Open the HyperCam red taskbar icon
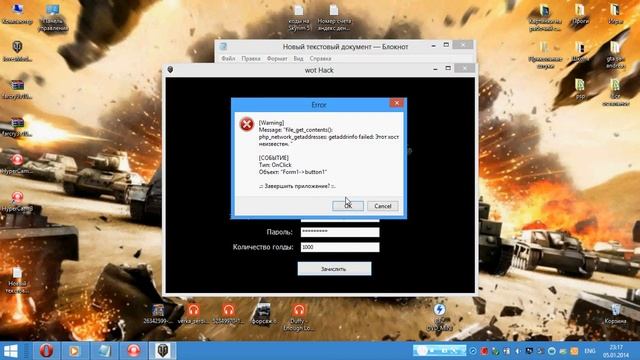This screenshot has width=640, height=360. tap(134, 351)
